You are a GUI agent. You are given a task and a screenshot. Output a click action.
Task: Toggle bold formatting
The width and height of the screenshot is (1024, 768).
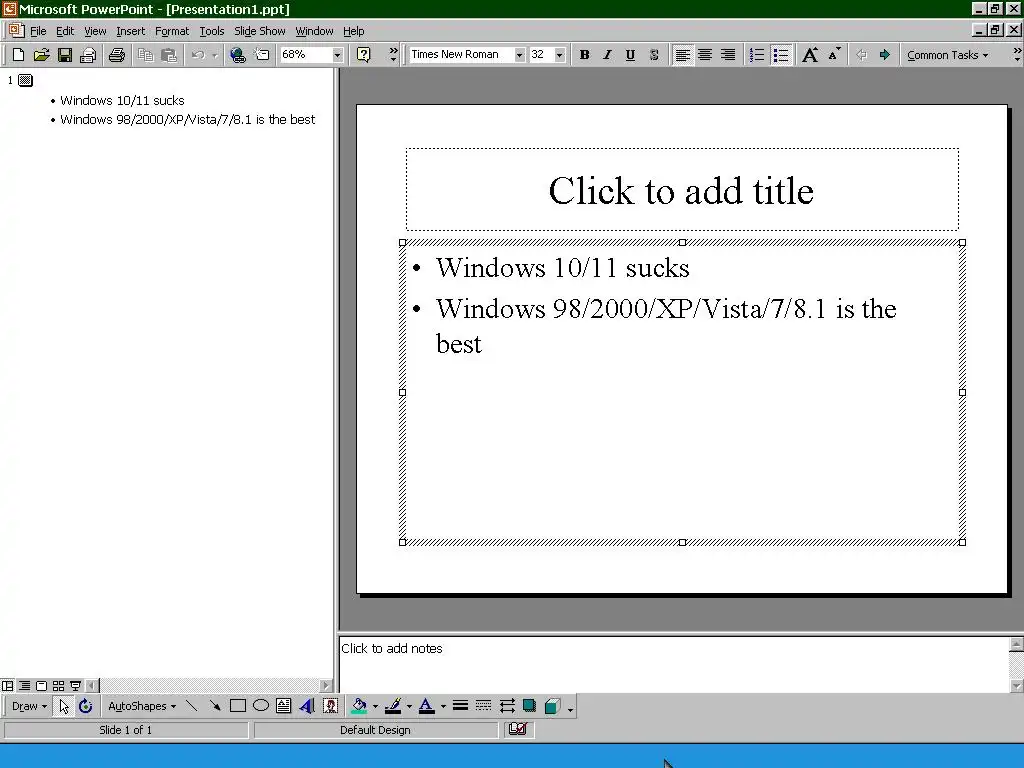tap(584, 55)
